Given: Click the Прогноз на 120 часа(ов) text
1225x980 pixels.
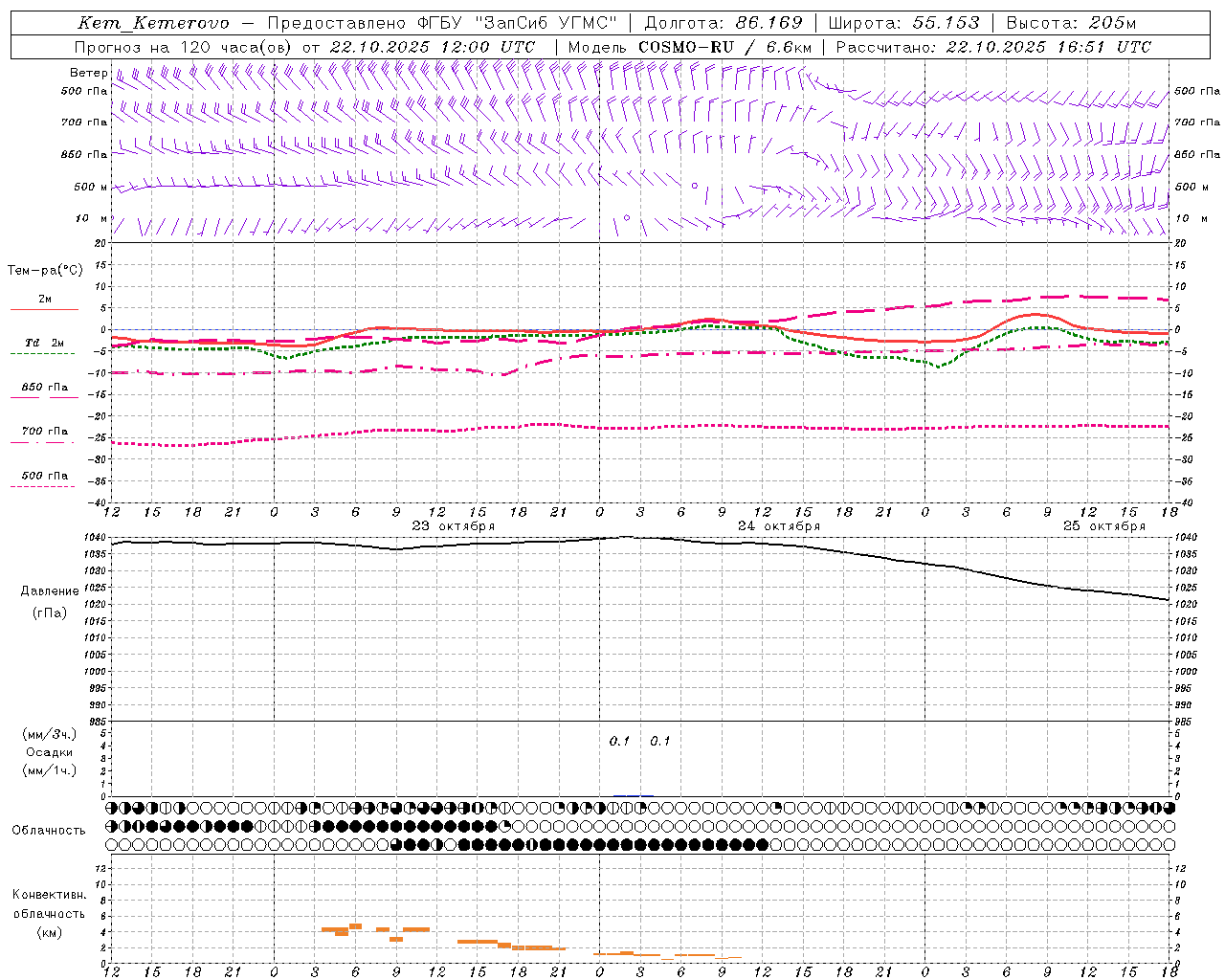Looking at the screenshot, I should tap(184, 47).
